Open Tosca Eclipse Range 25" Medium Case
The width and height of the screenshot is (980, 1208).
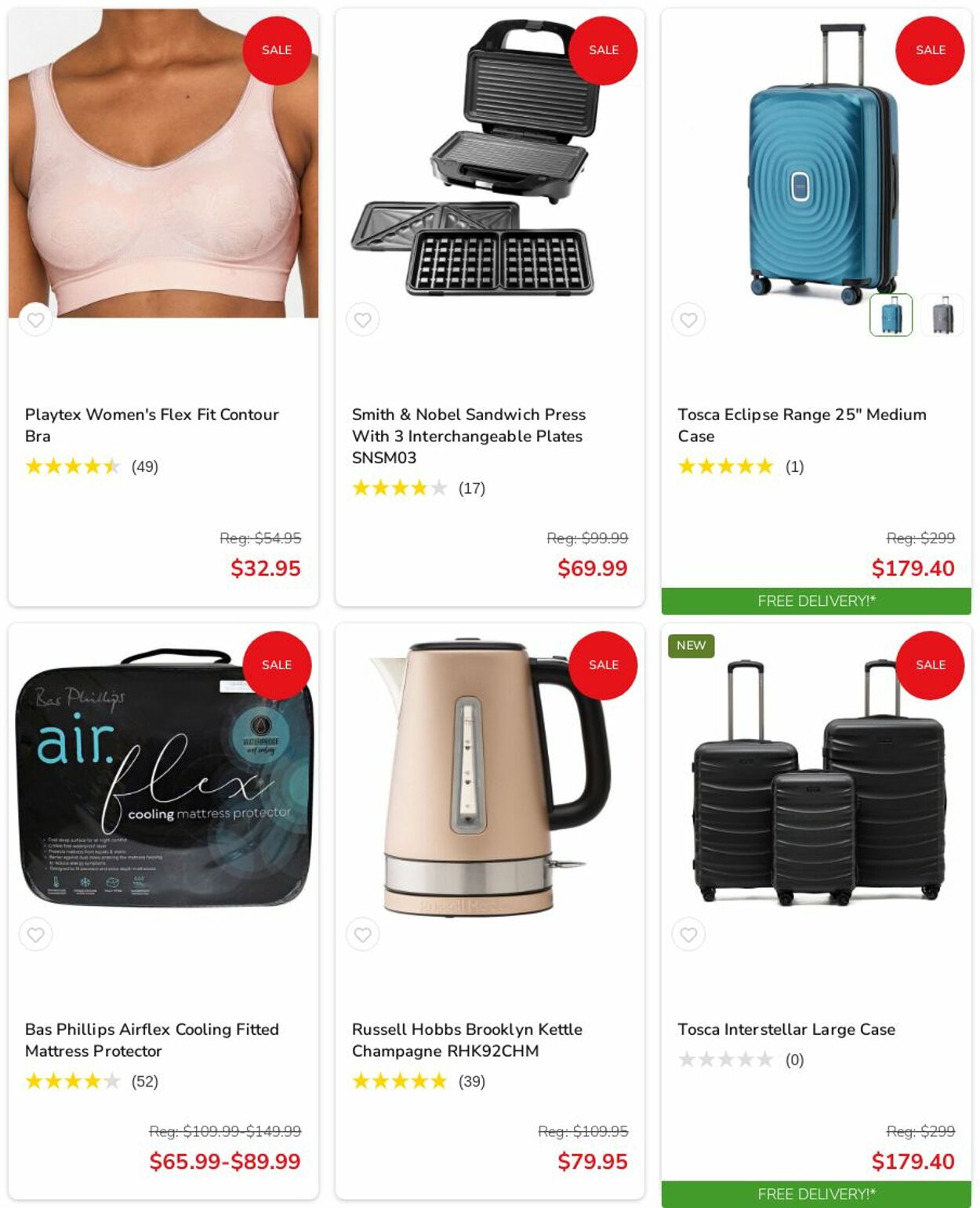[802, 425]
